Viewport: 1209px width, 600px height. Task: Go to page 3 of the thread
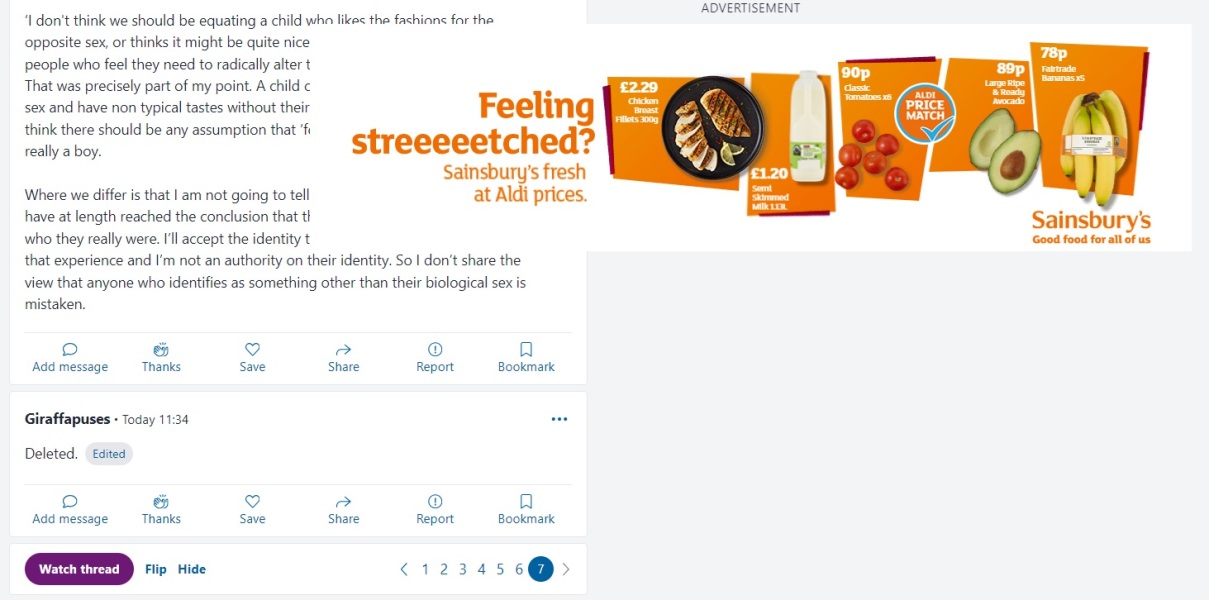(x=462, y=568)
